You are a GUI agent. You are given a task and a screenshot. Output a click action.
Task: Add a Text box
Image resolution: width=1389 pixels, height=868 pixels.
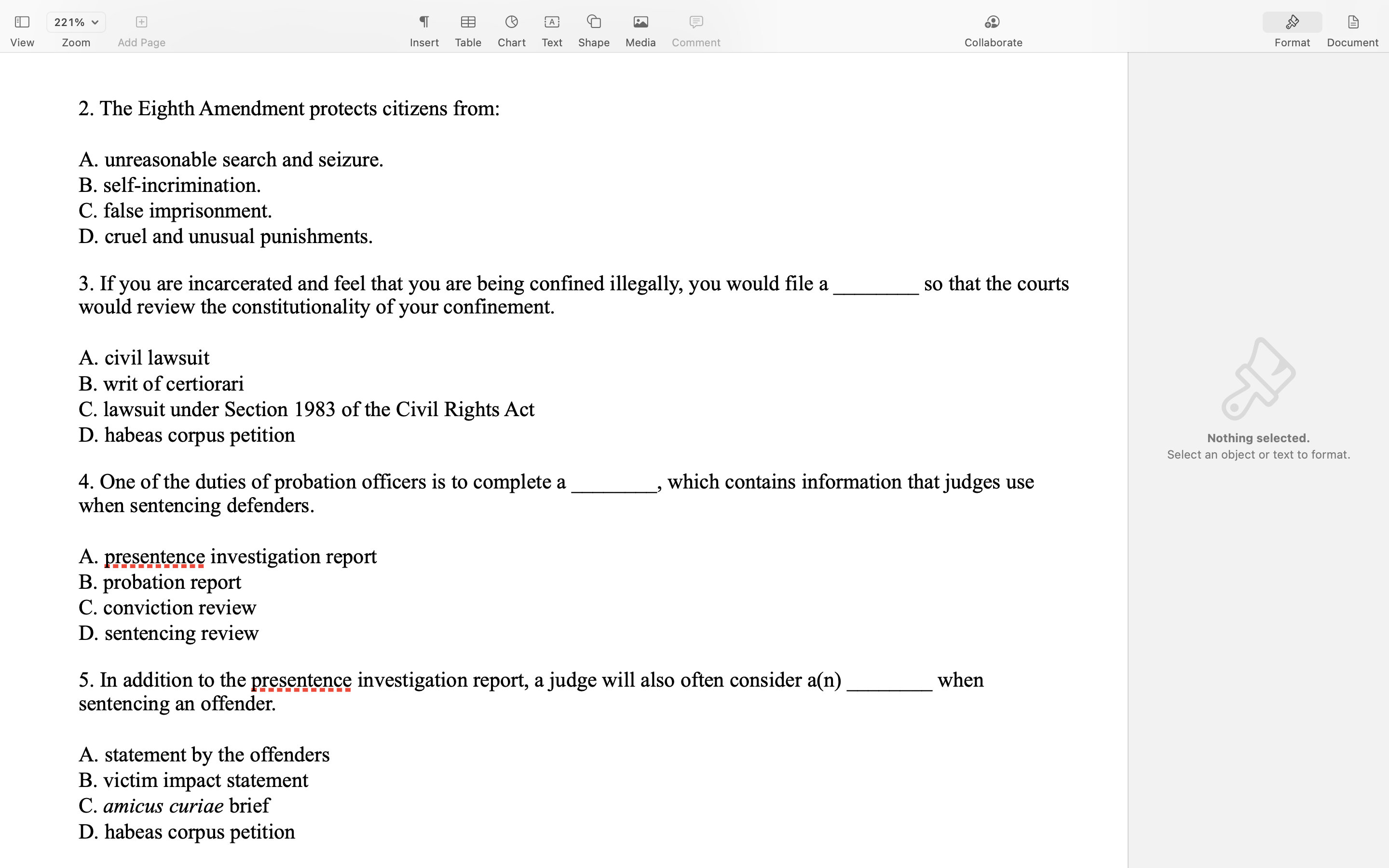point(552,22)
